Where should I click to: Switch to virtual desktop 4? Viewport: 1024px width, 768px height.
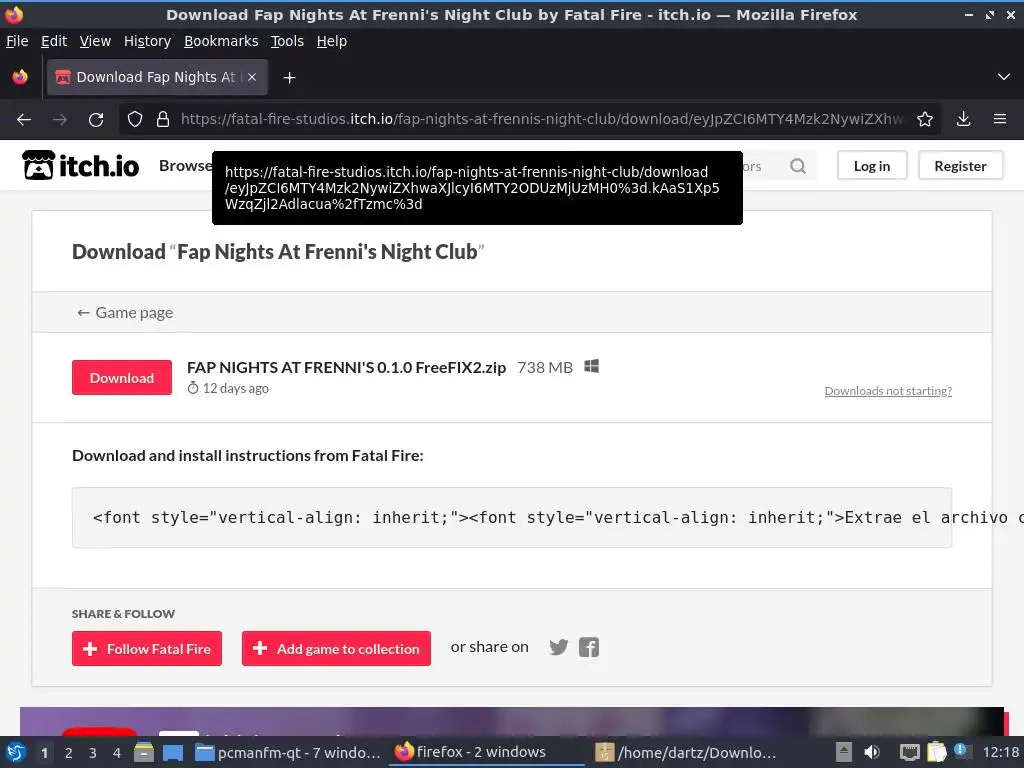point(117,753)
